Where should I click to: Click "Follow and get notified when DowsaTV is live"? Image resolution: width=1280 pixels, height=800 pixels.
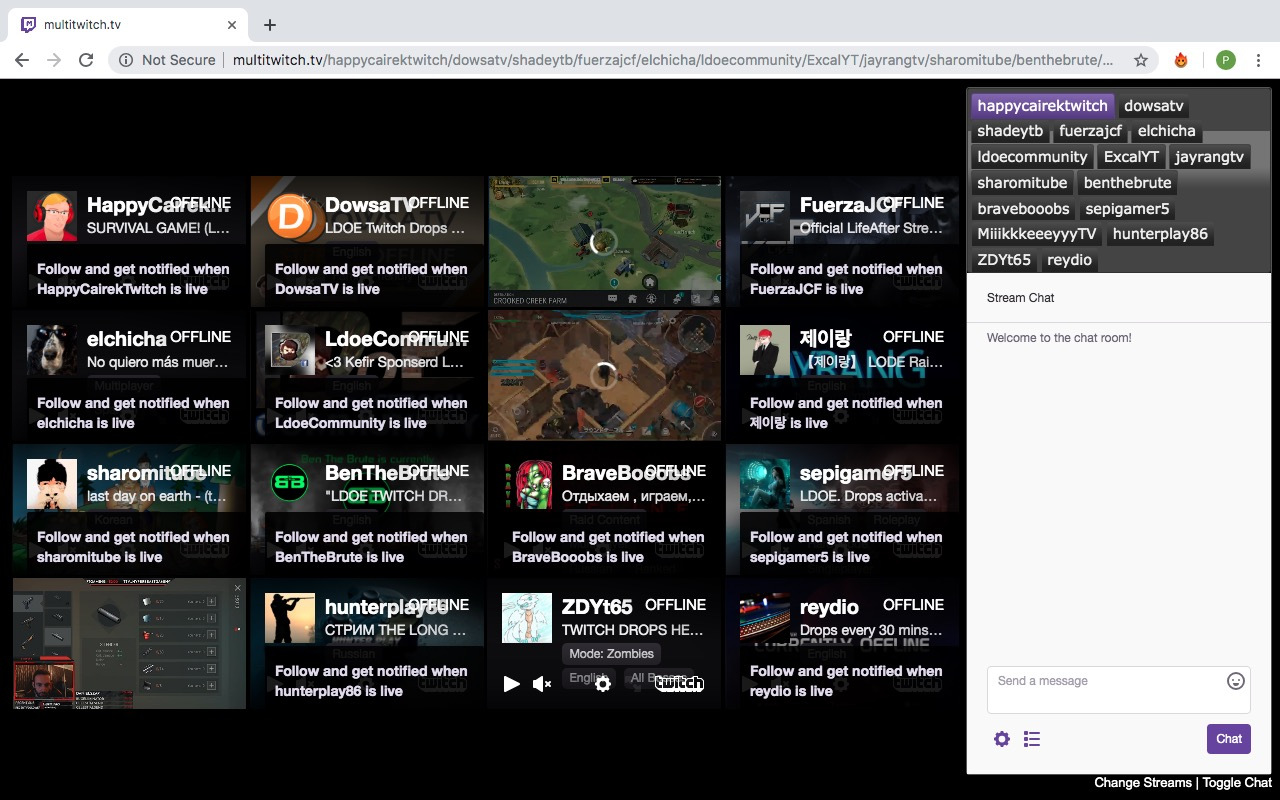tap(371, 279)
